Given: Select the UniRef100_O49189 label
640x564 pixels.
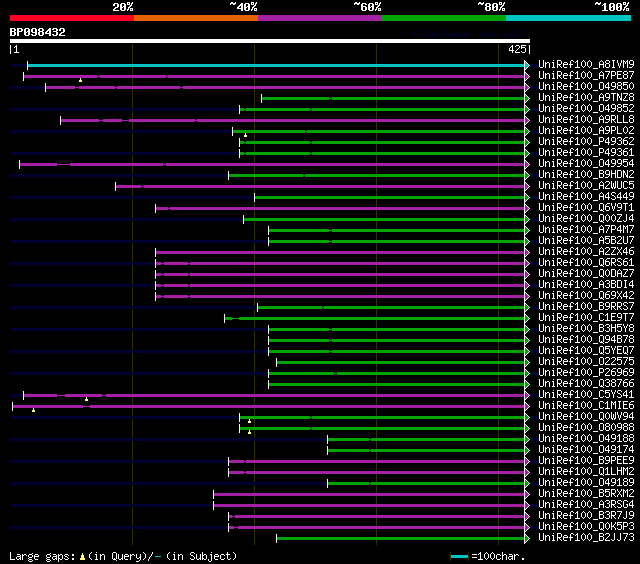Looking at the screenshot, I should tap(586, 483).
